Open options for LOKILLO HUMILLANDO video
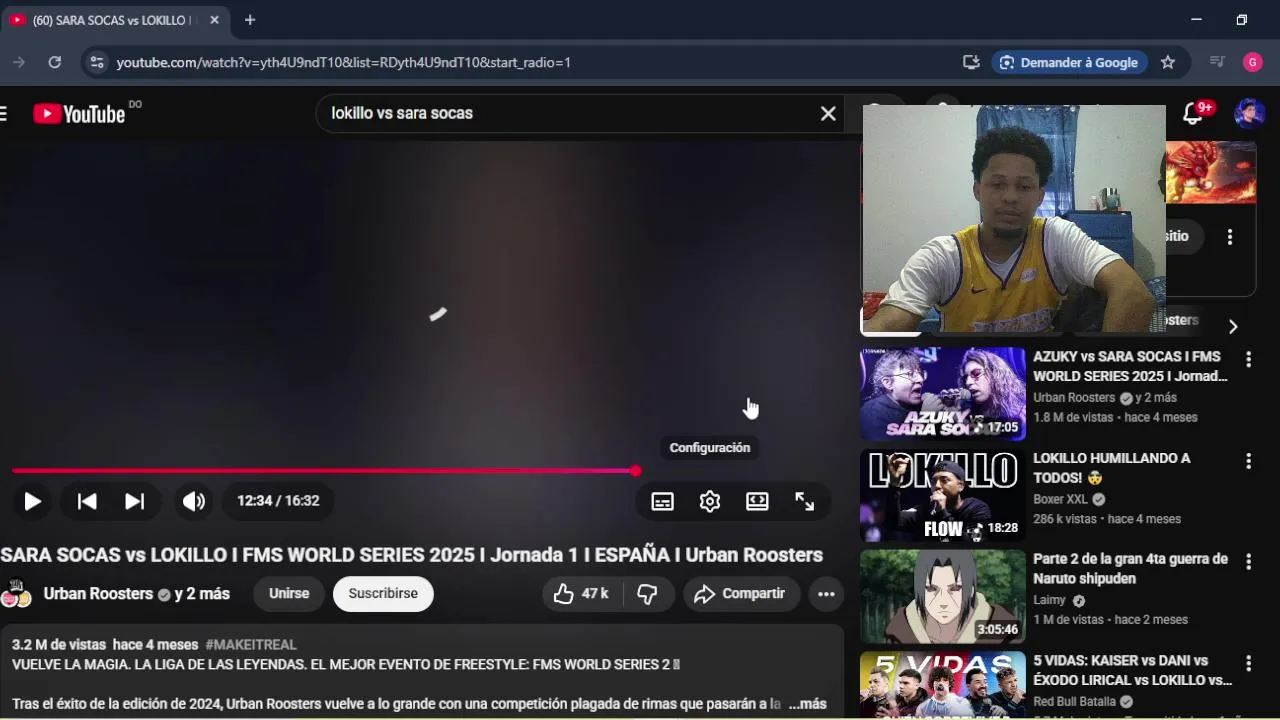Screen dimensions: 1280x720 click(1248, 461)
